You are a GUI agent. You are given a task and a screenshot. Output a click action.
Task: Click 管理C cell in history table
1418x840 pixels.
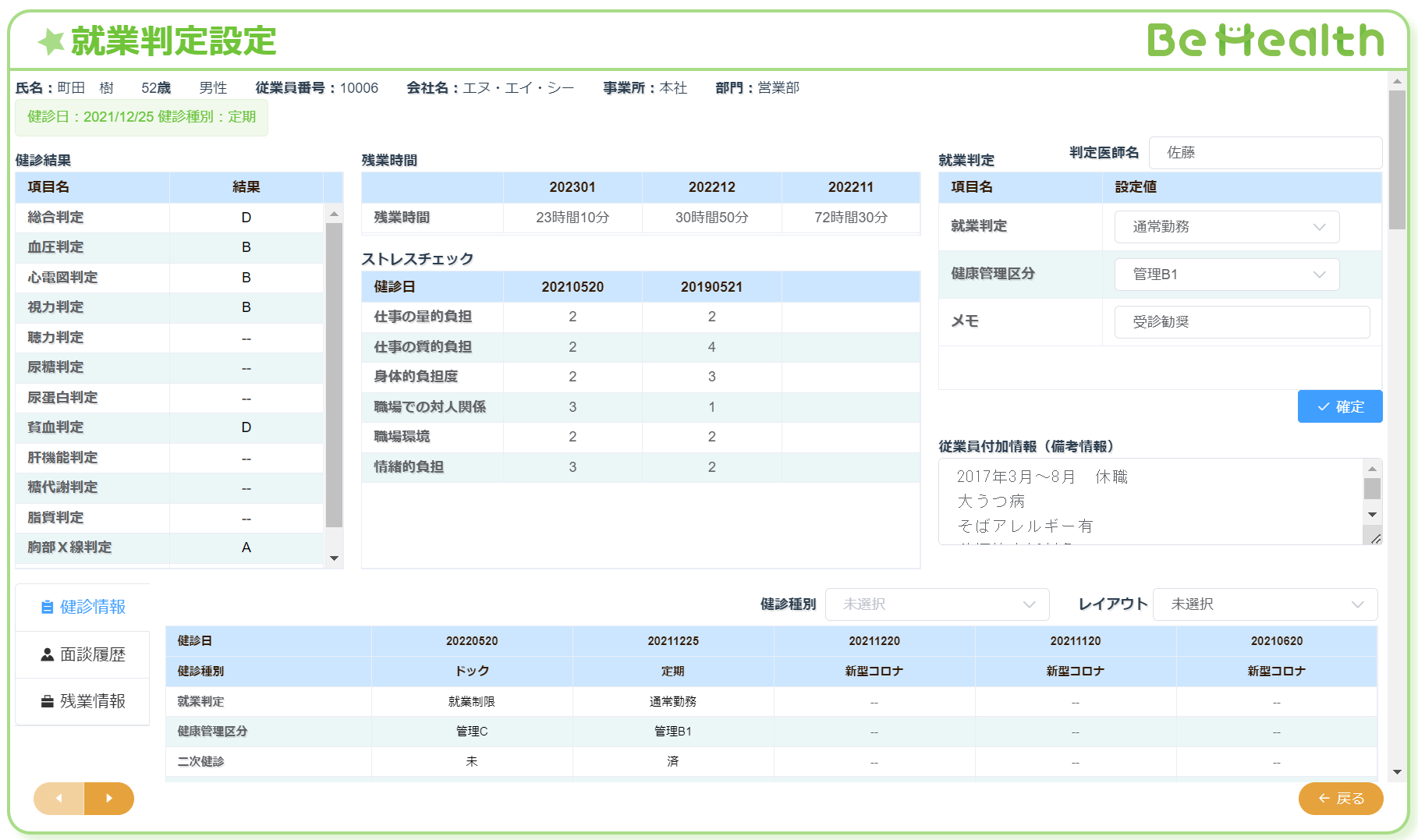coord(472,732)
